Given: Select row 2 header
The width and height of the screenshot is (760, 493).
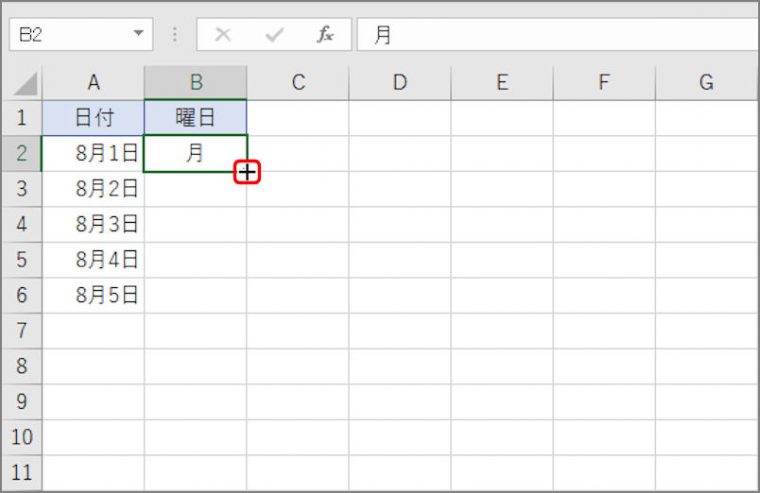Looking at the screenshot, I should 22,153.
